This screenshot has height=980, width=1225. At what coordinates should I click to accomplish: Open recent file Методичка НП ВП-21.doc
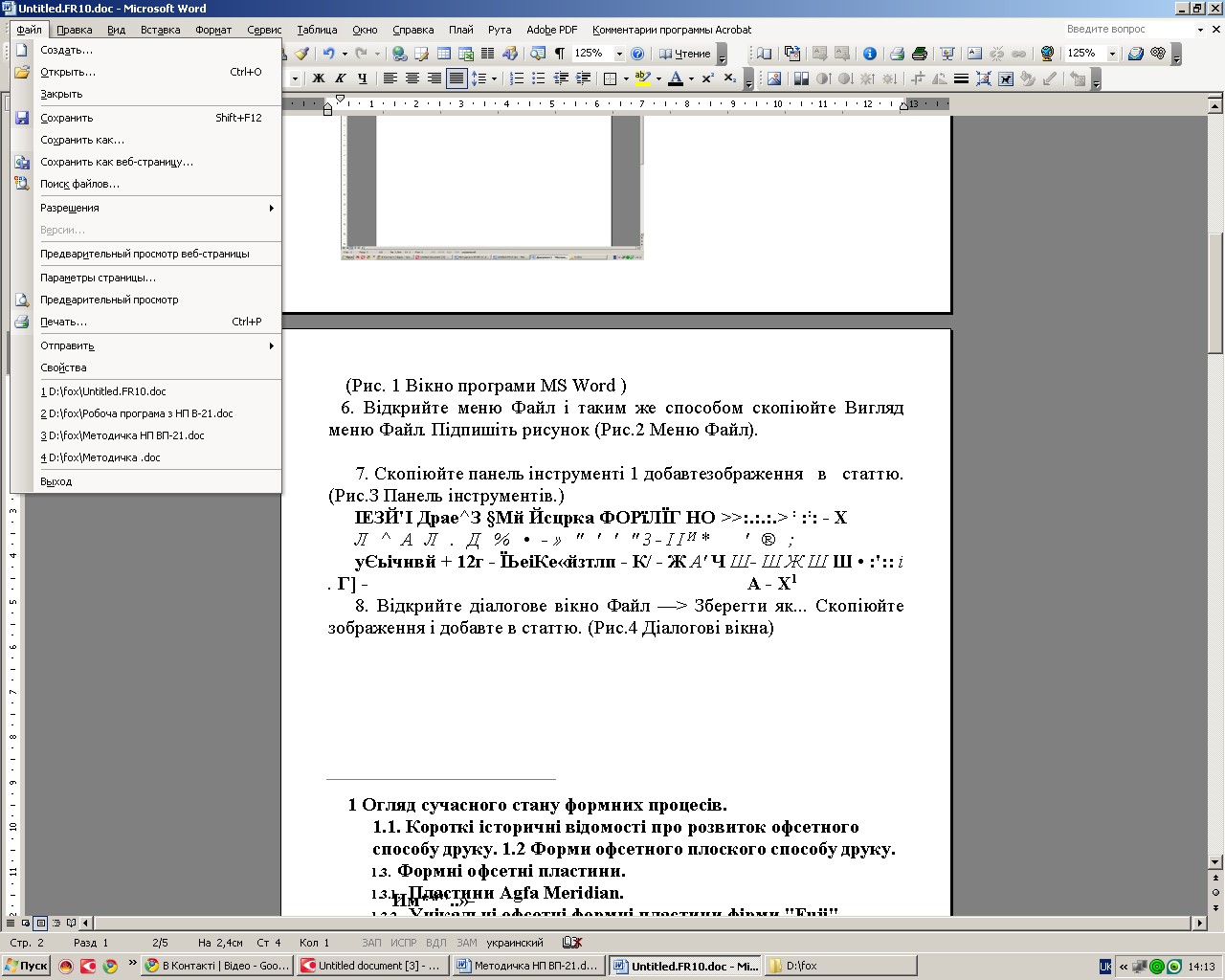tap(145, 435)
